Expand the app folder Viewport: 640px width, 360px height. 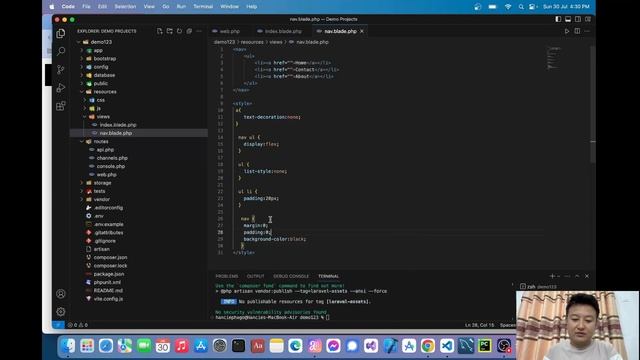tap(82, 51)
